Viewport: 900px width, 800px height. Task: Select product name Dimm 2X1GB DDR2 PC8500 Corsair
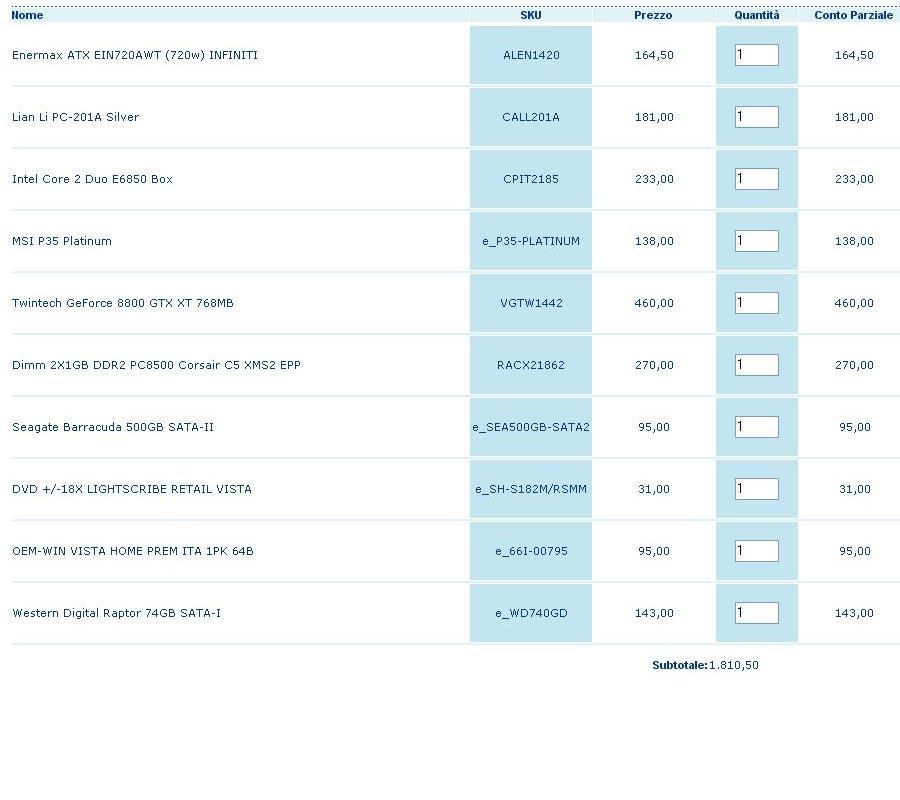point(156,365)
